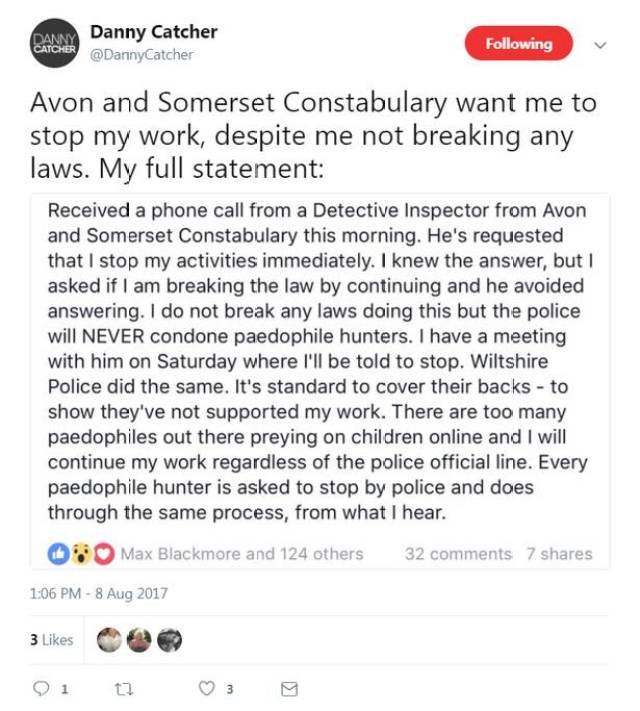Send tweet via envelope direct message icon
This screenshot has width=640, height=711.
coord(289,688)
